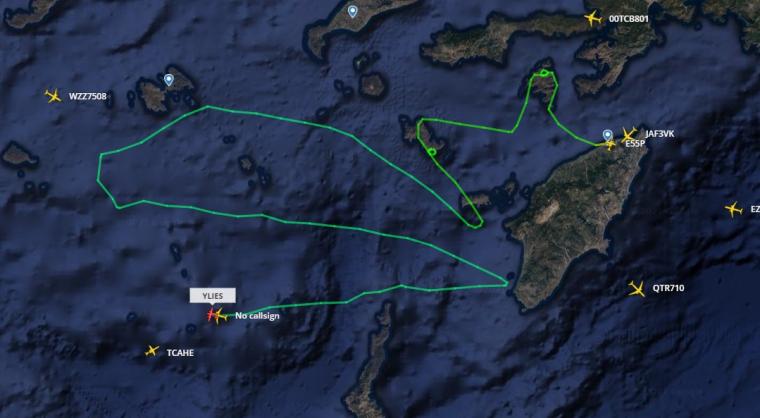Click the TCAHE aircraft icon
This screenshot has width=760, height=418.
coord(152,351)
